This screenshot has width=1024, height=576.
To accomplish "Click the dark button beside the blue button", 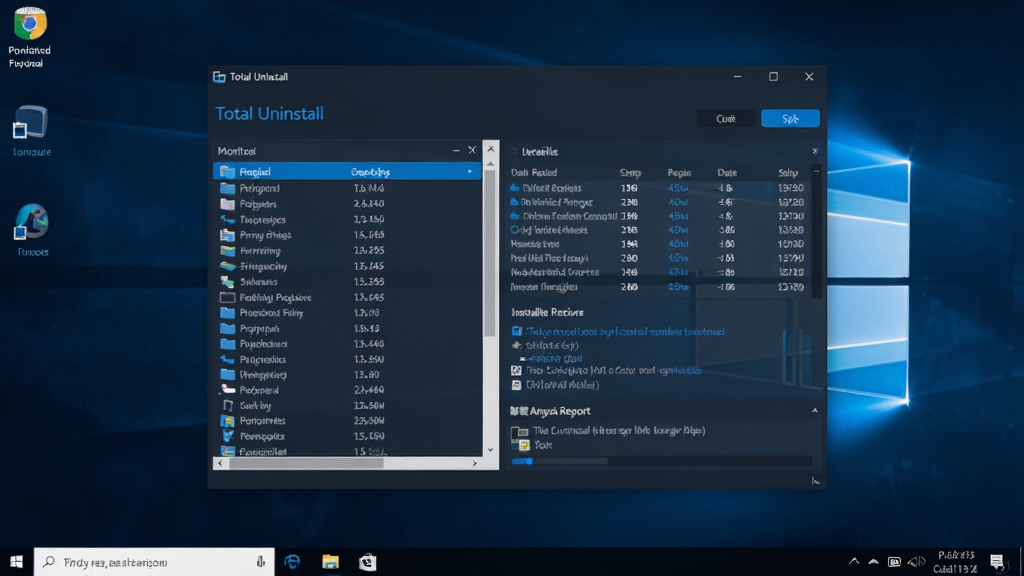I will coord(726,118).
